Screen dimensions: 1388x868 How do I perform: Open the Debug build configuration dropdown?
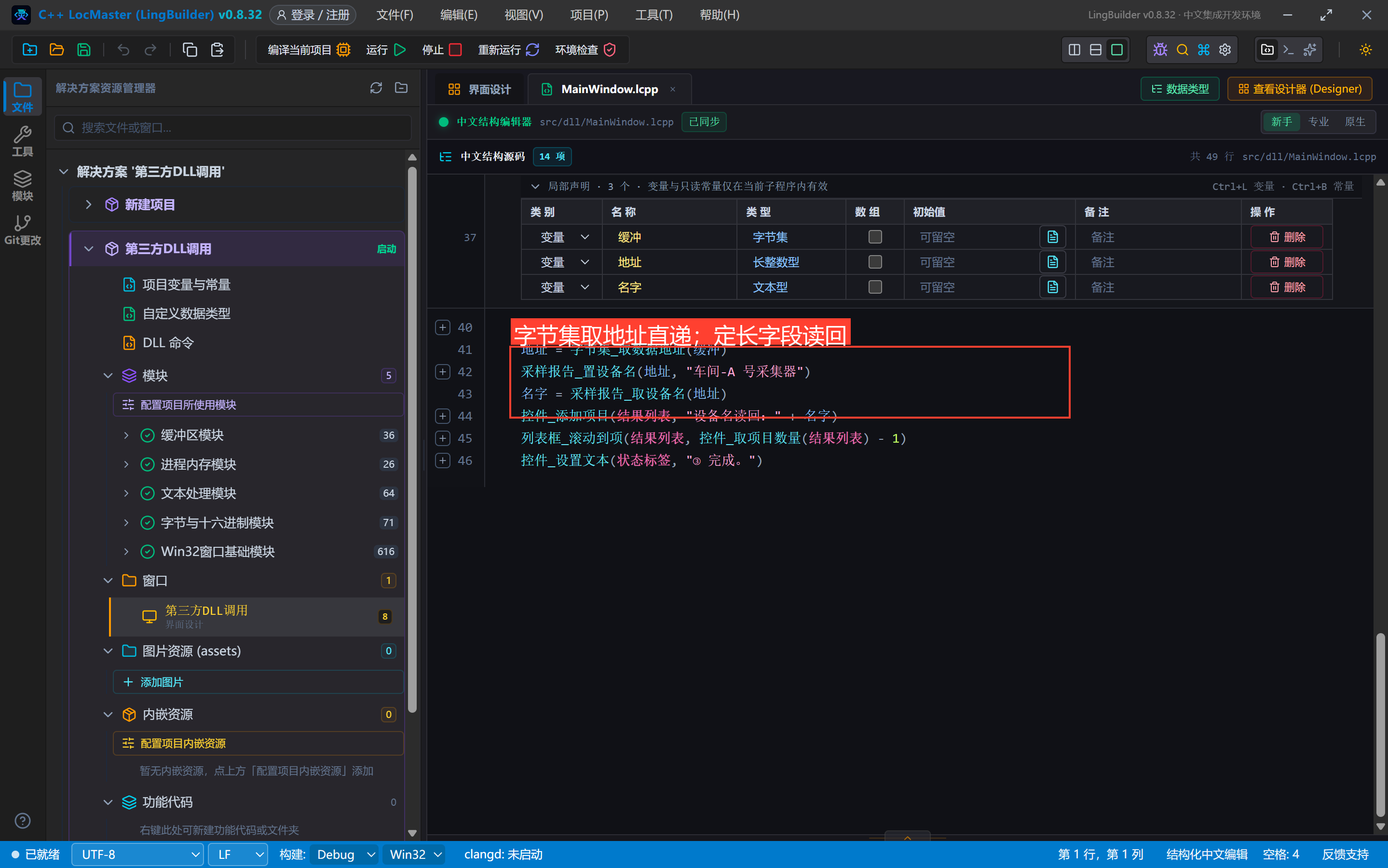pyautogui.click(x=344, y=854)
